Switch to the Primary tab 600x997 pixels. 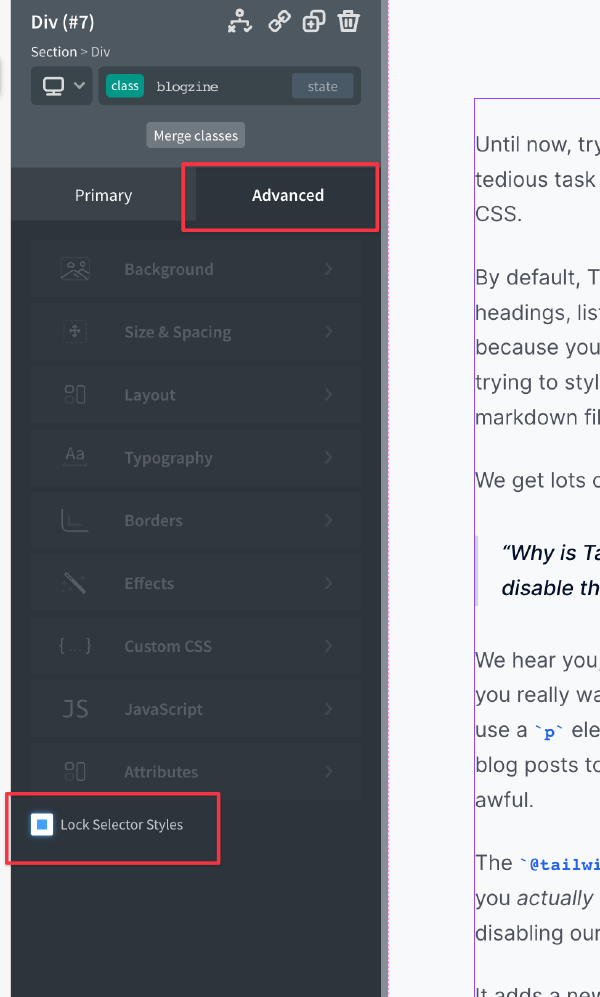(x=103, y=195)
